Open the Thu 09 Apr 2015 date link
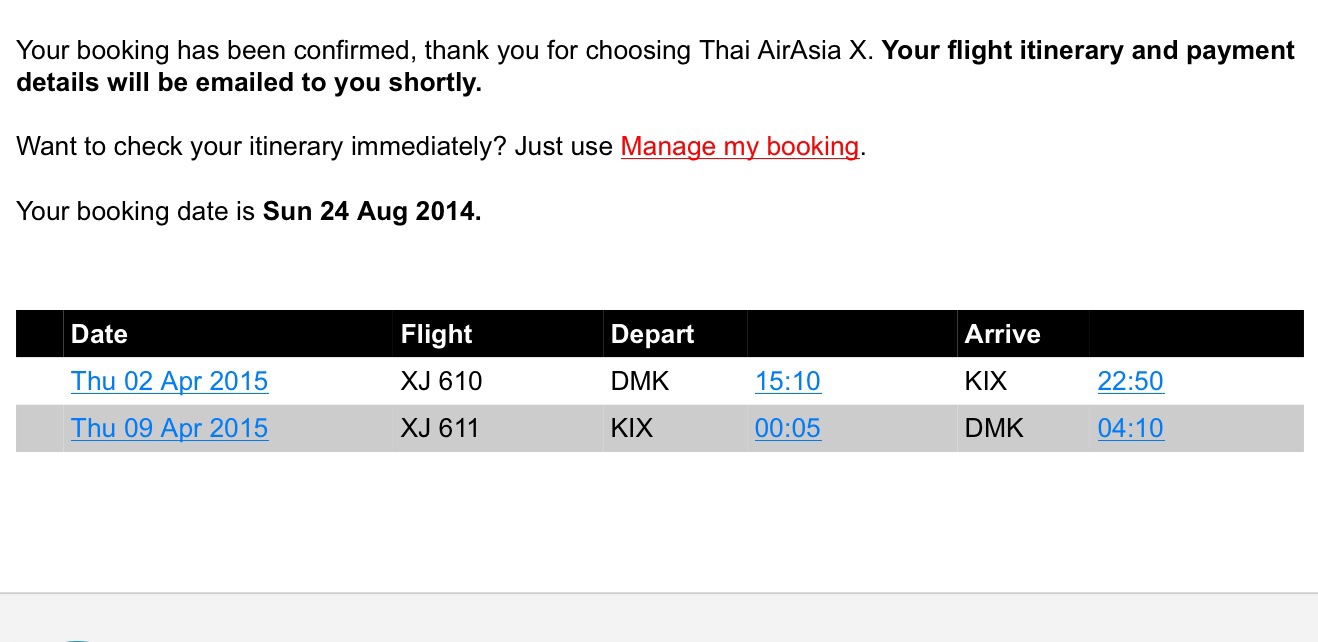 pyautogui.click(x=169, y=428)
